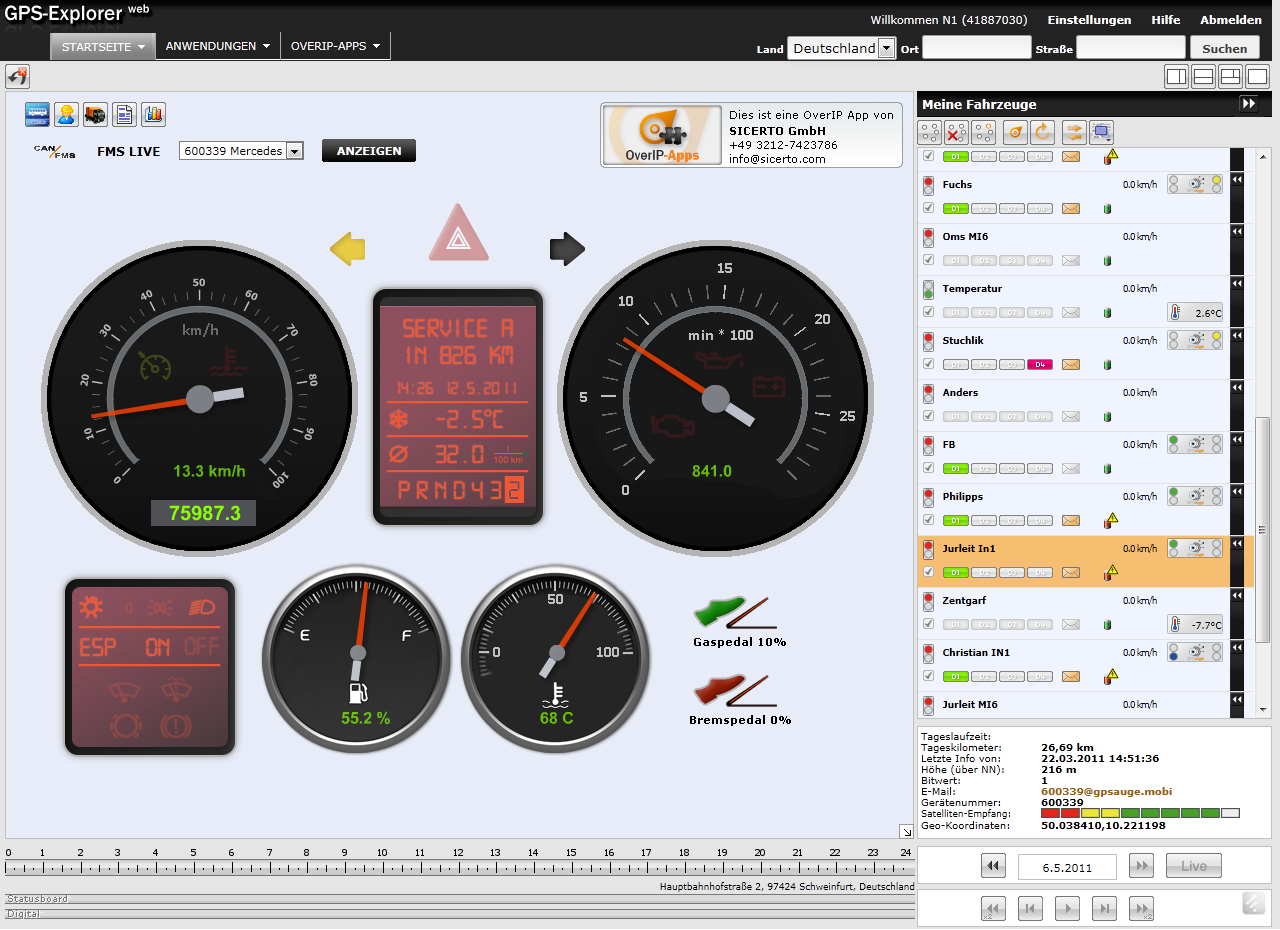Image resolution: width=1280 pixels, height=930 pixels.
Task: Click the document report icon
Action: click(124, 114)
